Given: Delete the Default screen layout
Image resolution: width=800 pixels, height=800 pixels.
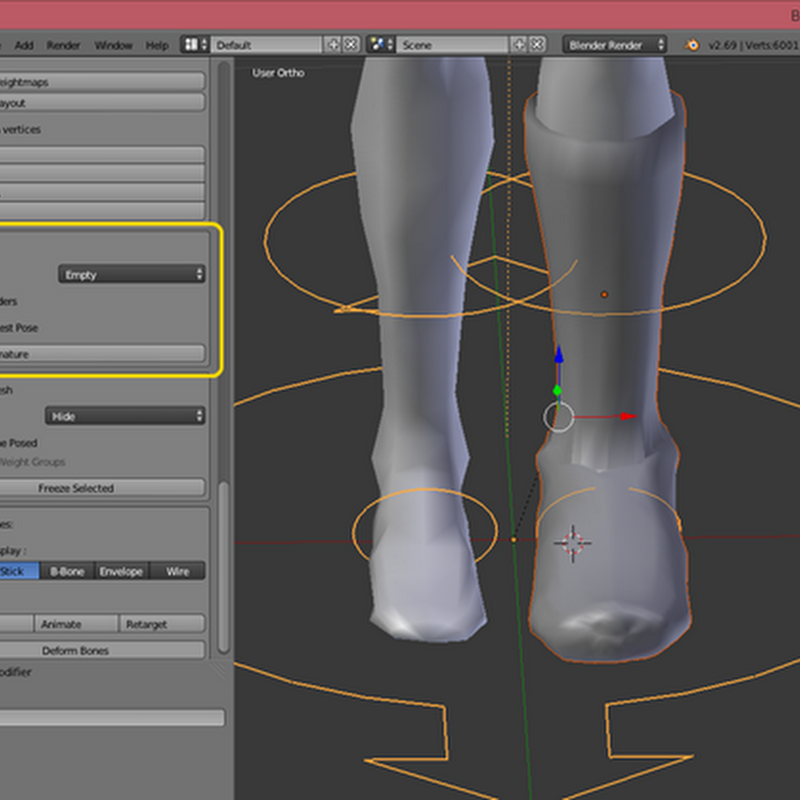Looking at the screenshot, I should [x=352, y=45].
